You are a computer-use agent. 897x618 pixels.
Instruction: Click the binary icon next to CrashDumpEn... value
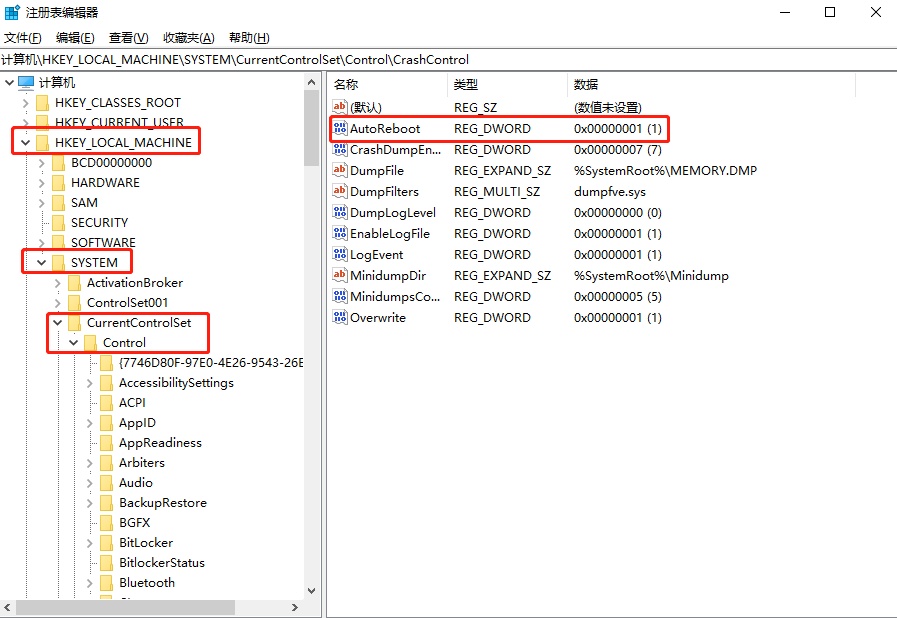[x=339, y=149]
